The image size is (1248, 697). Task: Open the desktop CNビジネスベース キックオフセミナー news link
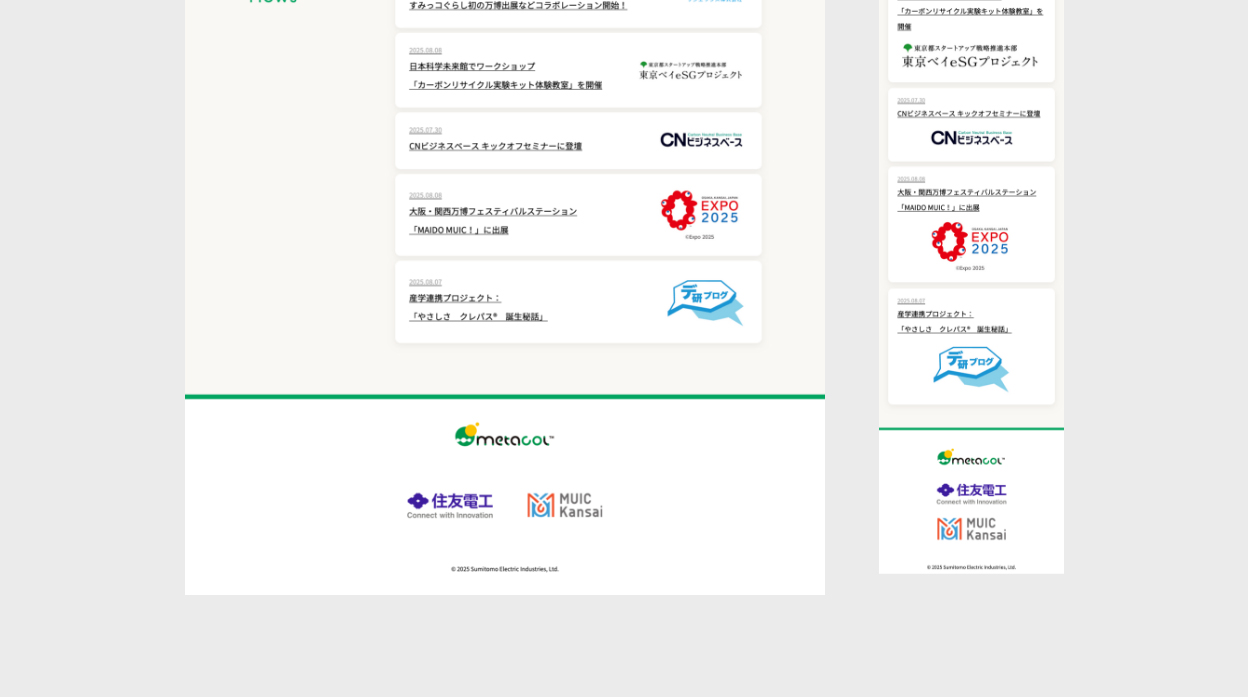point(495,146)
